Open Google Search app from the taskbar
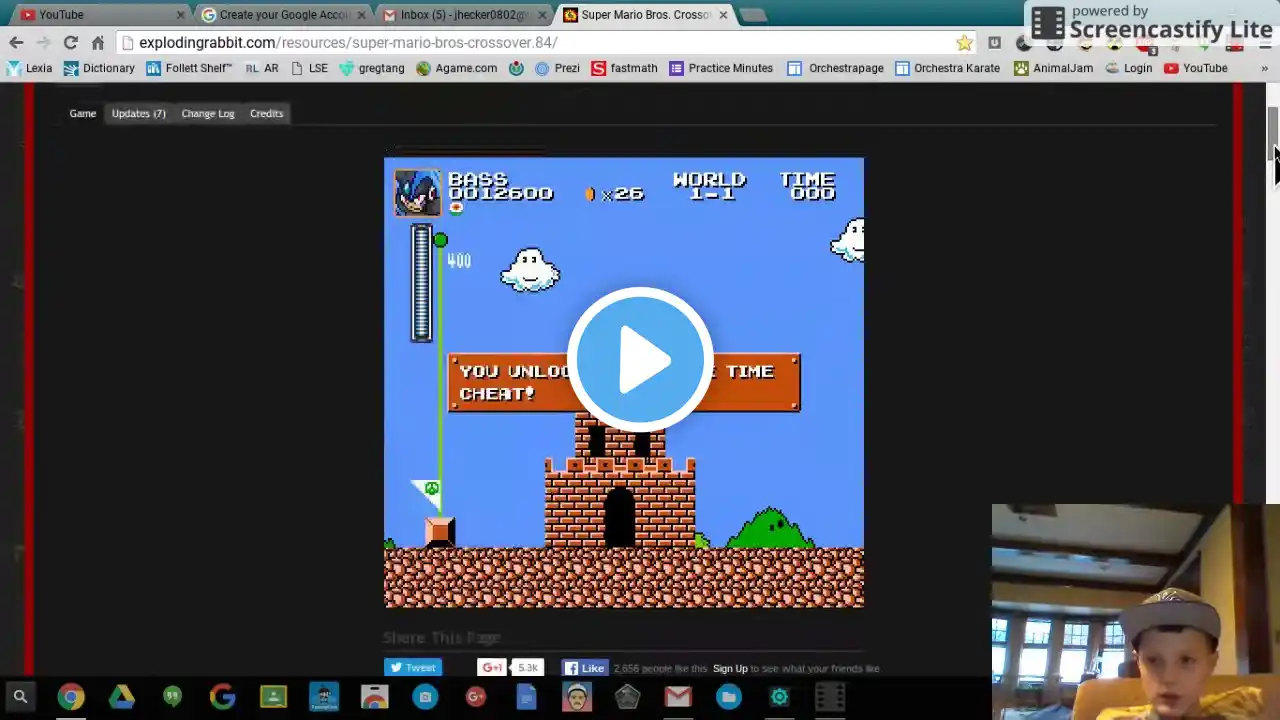 222,696
